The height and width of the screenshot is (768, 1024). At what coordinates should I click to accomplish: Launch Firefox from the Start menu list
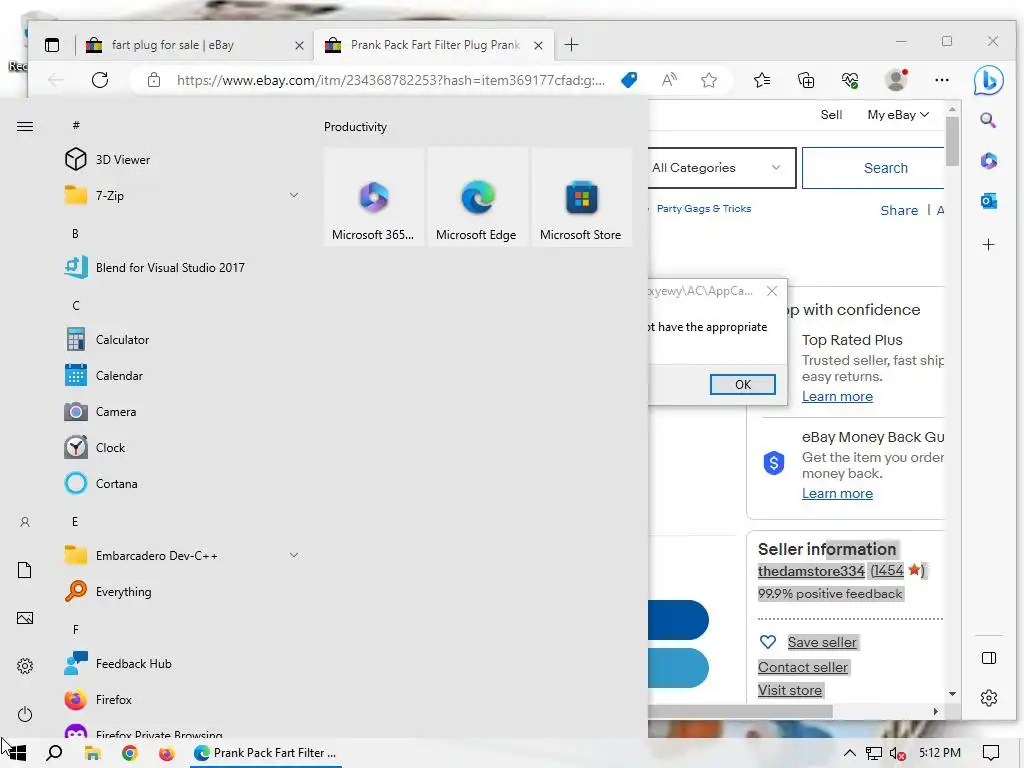(183, 699)
